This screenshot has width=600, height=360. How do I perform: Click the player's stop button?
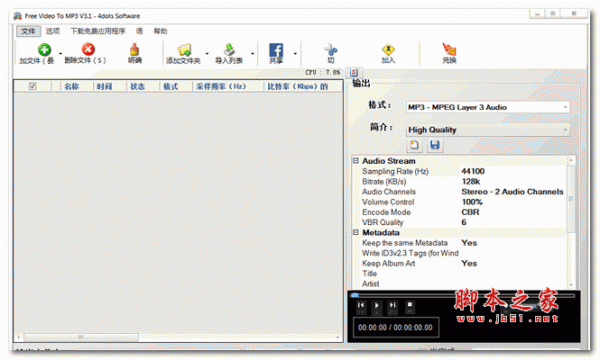point(409,305)
